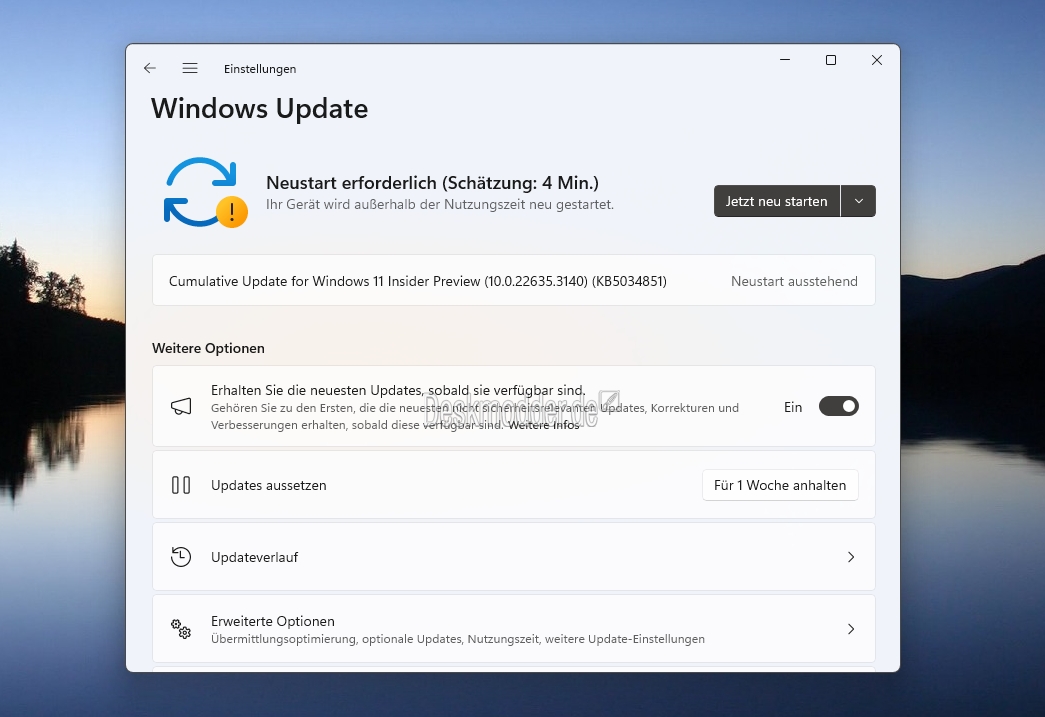Expand Updateverlauf with its chevron
Screen dimensions: 1045x717
pyautogui.click(x=851, y=557)
